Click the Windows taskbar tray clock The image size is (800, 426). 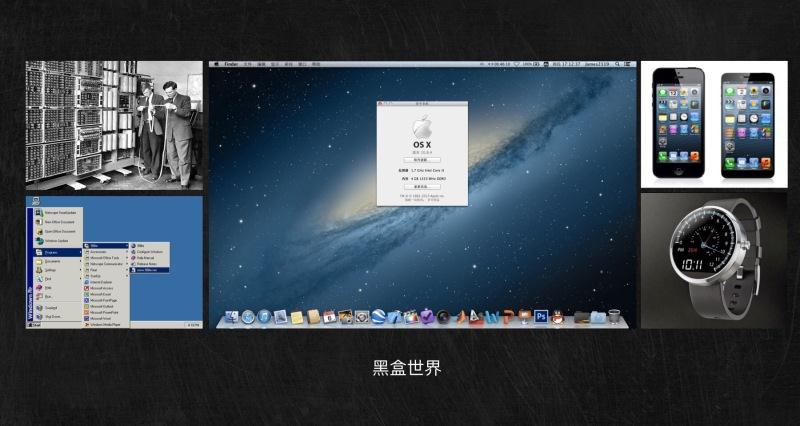click(193, 325)
